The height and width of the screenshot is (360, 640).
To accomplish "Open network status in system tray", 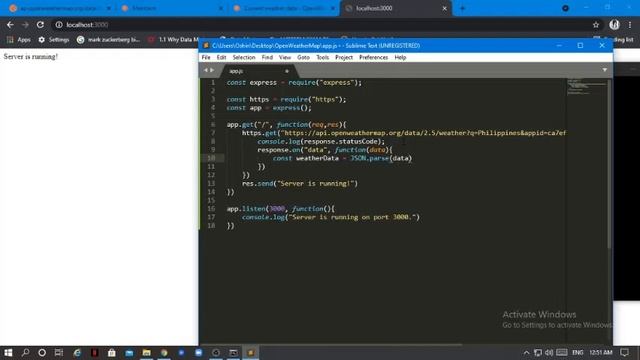I will pyautogui.click(x=538, y=353).
